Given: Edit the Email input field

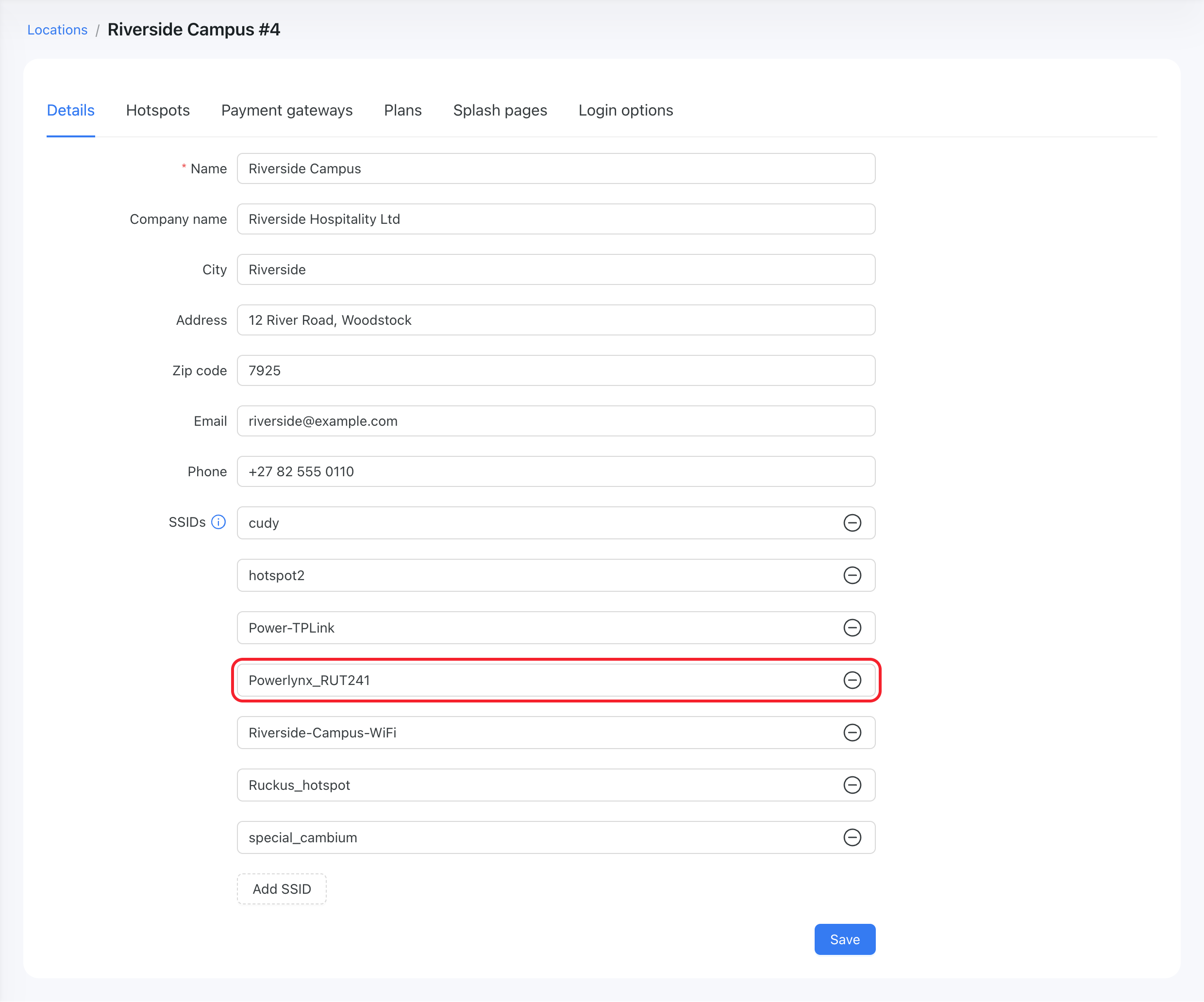Looking at the screenshot, I should click(x=555, y=421).
